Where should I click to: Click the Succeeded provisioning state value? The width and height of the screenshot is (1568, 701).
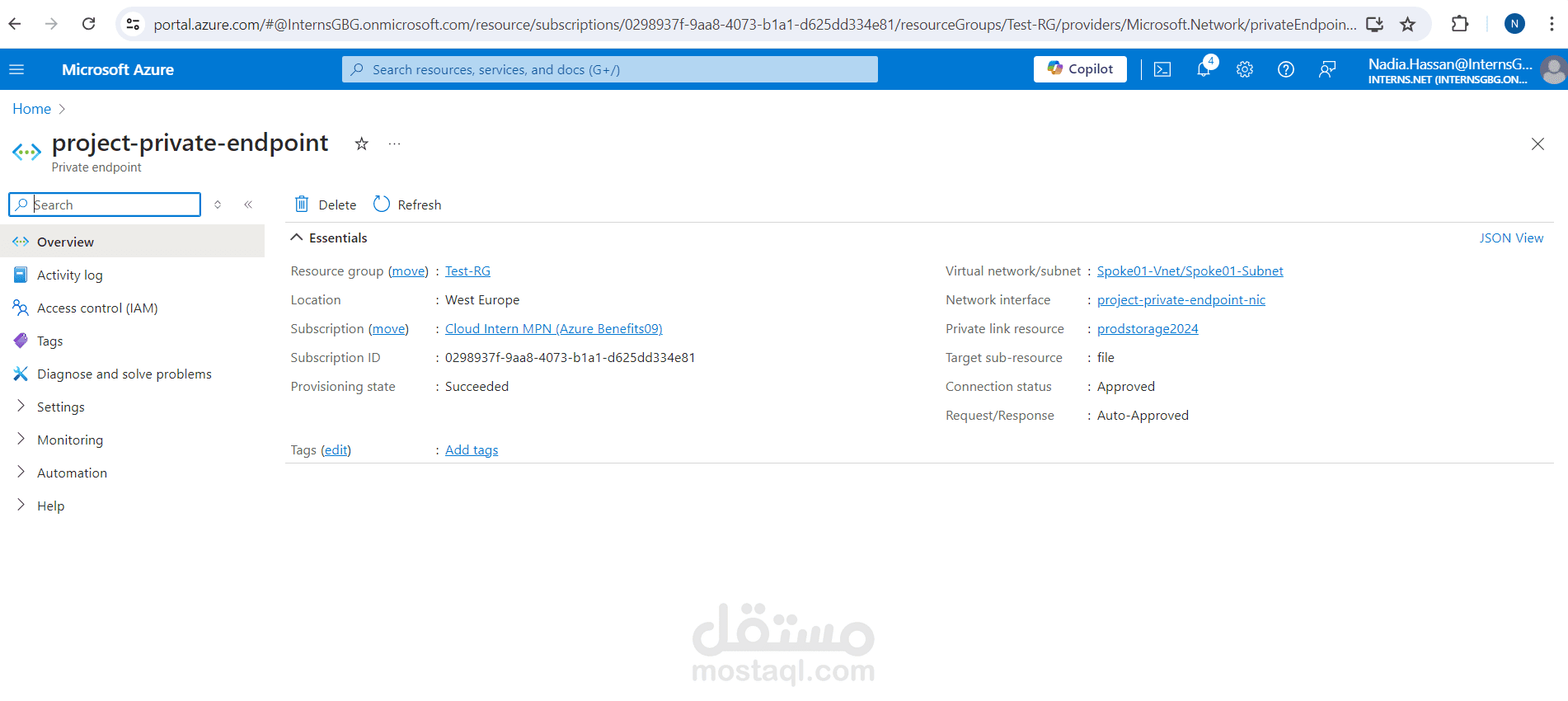tap(477, 386)
